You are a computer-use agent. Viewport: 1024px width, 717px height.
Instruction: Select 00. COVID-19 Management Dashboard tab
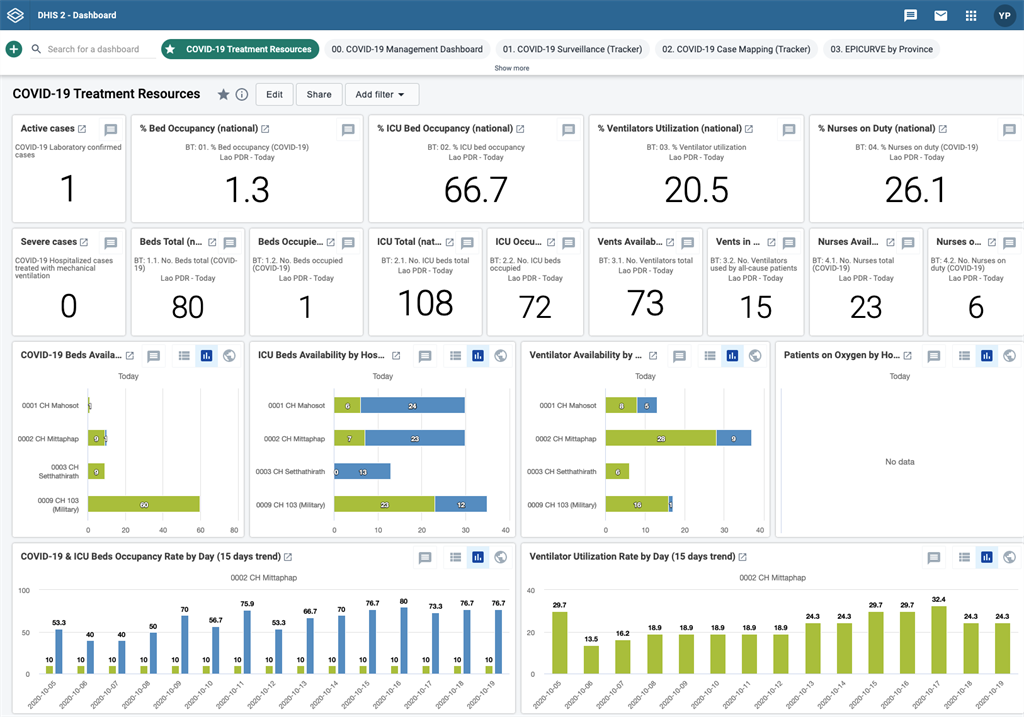[x=407, y=49]
